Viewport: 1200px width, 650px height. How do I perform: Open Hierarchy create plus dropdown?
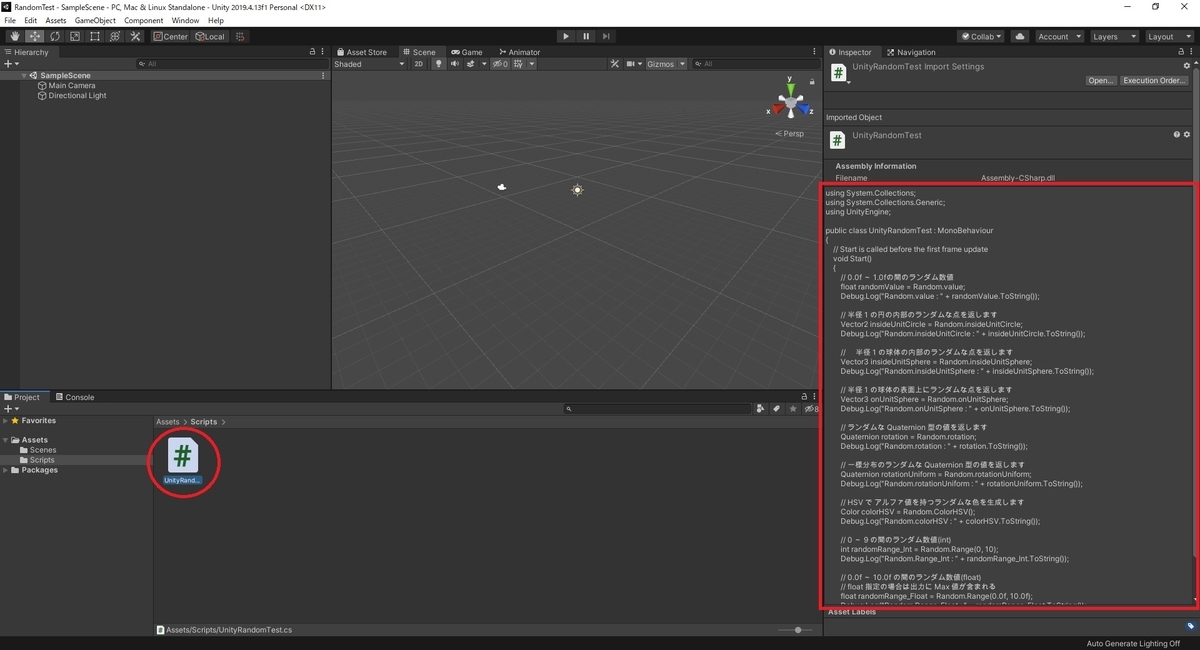click(10, 64)
